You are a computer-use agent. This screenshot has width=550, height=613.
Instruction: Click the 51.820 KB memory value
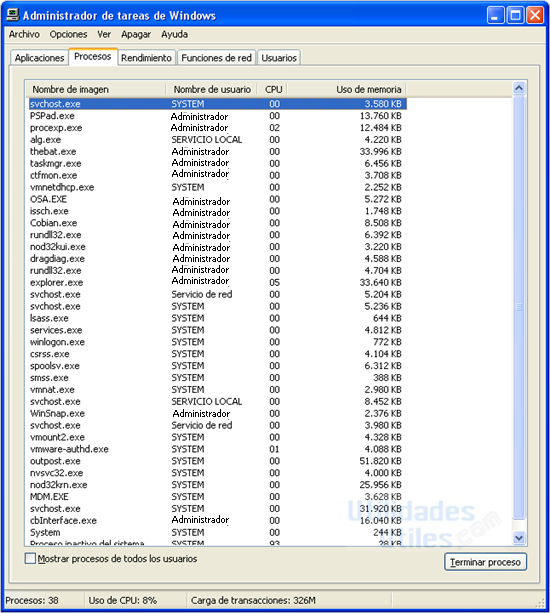coord(380,461)
